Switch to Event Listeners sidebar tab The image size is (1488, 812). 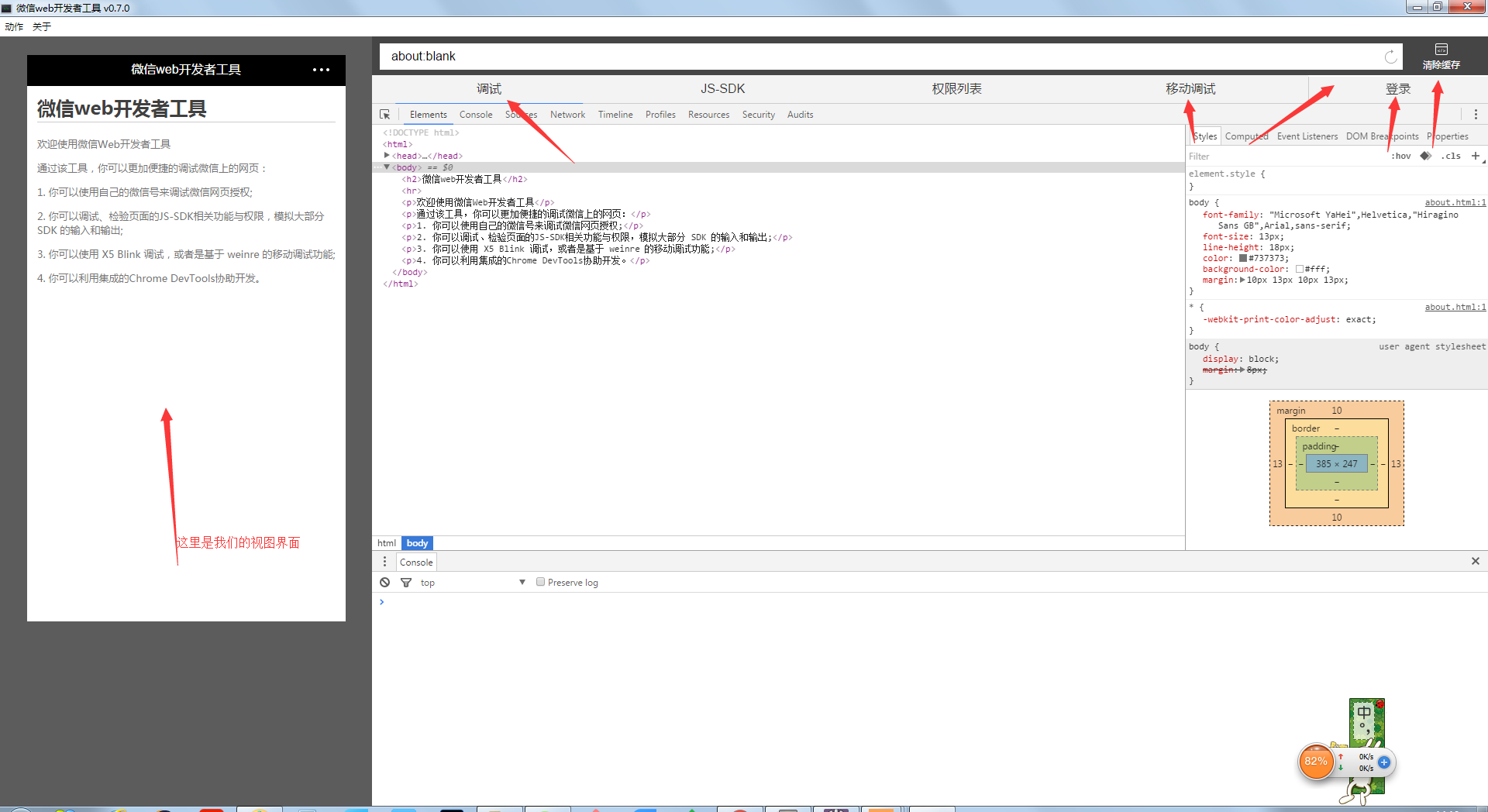point(1307,136)
